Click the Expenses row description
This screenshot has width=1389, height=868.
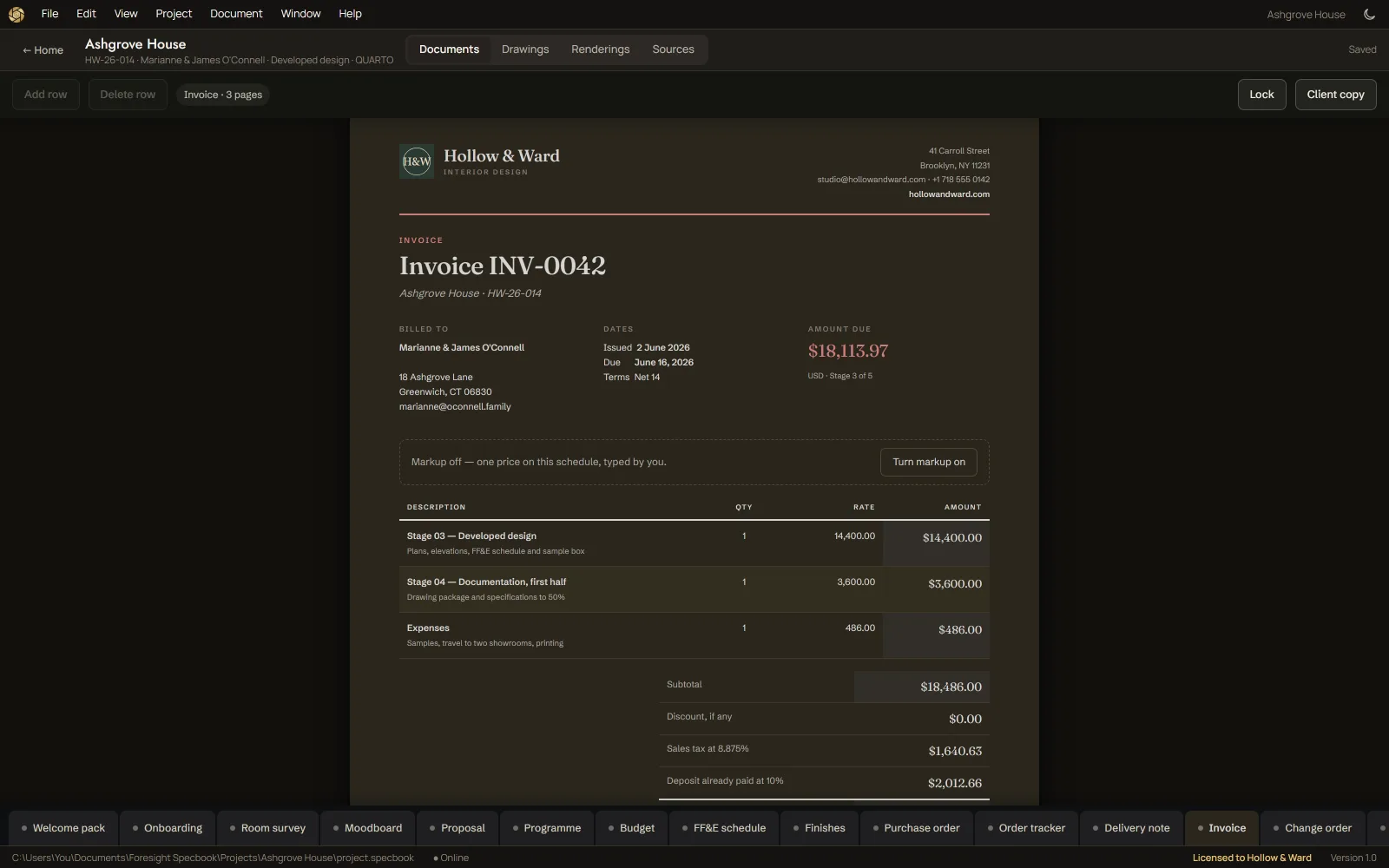(x=428, y=628)
